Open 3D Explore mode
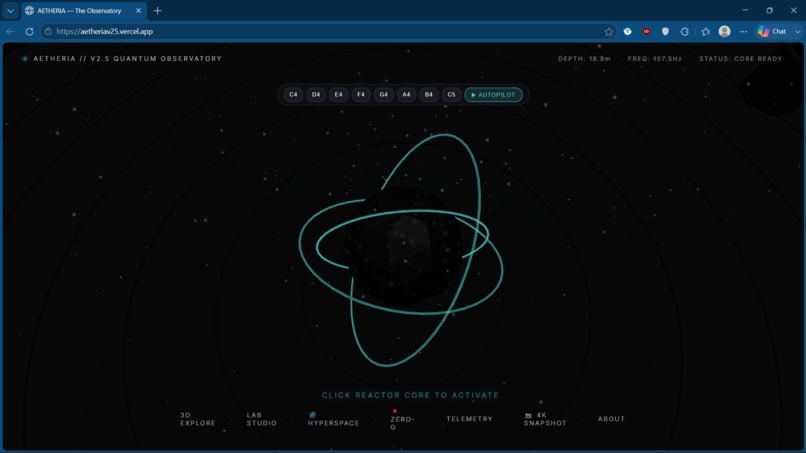The image size is (806, 453). 198,419
